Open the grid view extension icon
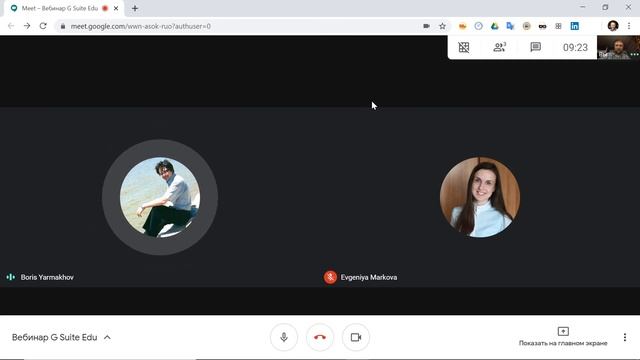Image resolution: width=640 pixels, height=360 pixels. (464, 47)
